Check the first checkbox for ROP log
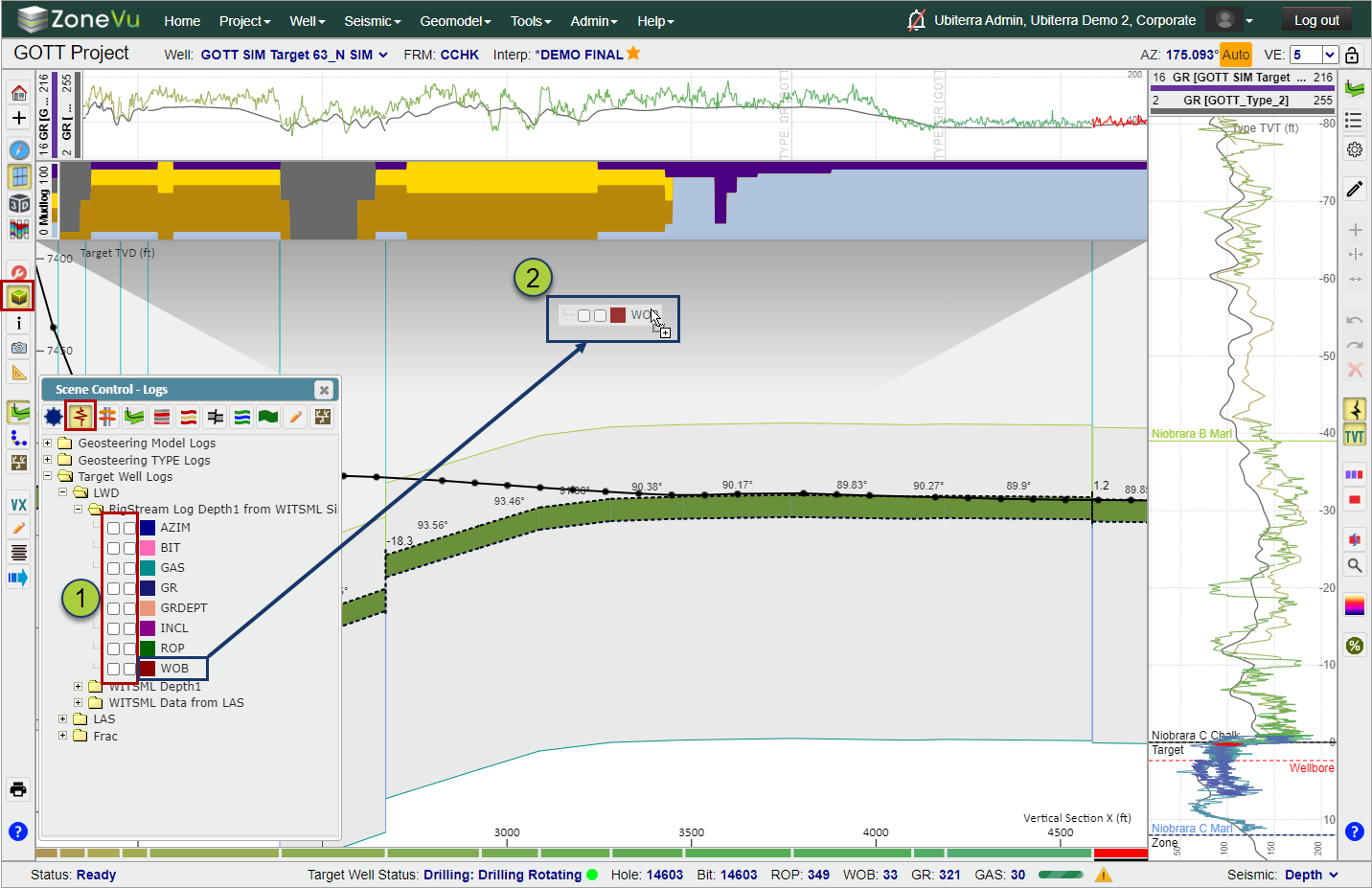 point(114,649)
